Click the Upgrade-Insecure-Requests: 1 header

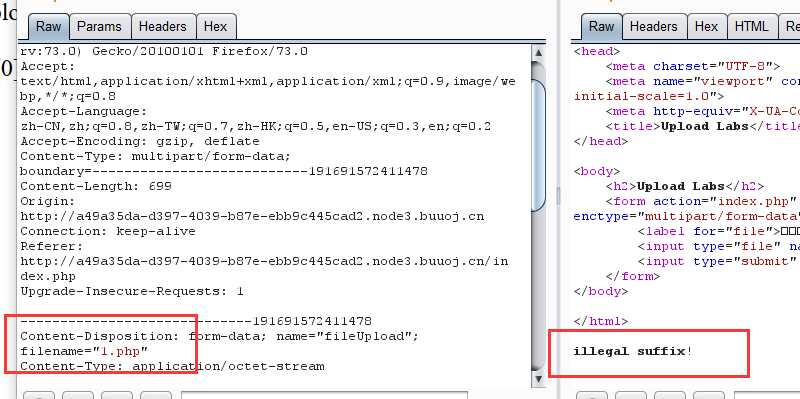tap(132, 291)
